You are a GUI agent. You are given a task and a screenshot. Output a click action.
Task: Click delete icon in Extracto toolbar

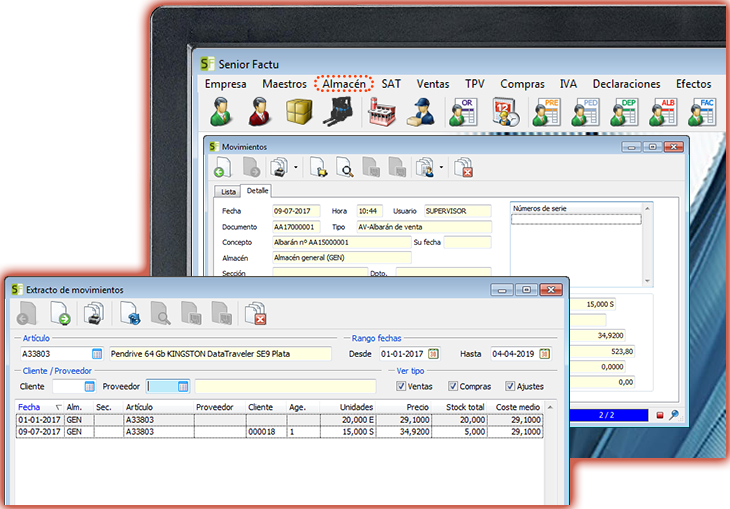click(x=256, y=313)
